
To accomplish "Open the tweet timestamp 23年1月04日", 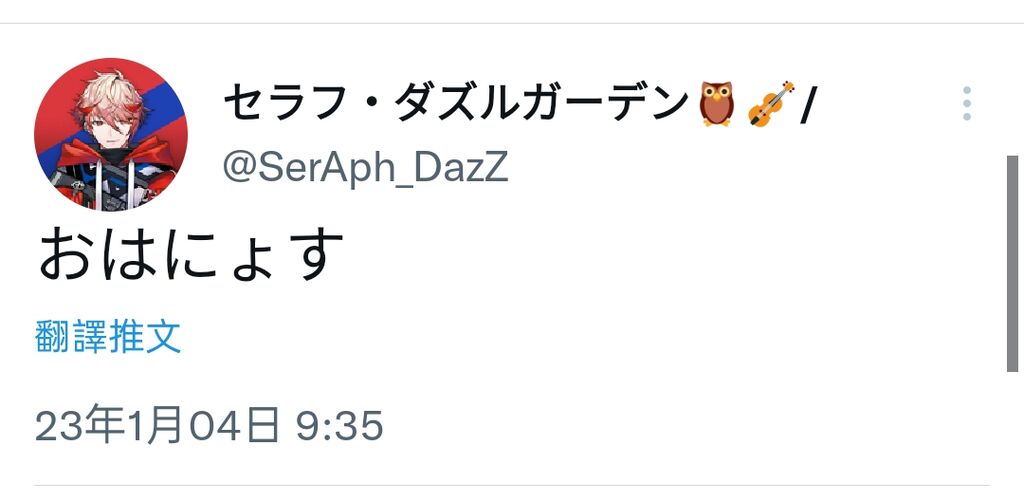I will click(157, 427).
